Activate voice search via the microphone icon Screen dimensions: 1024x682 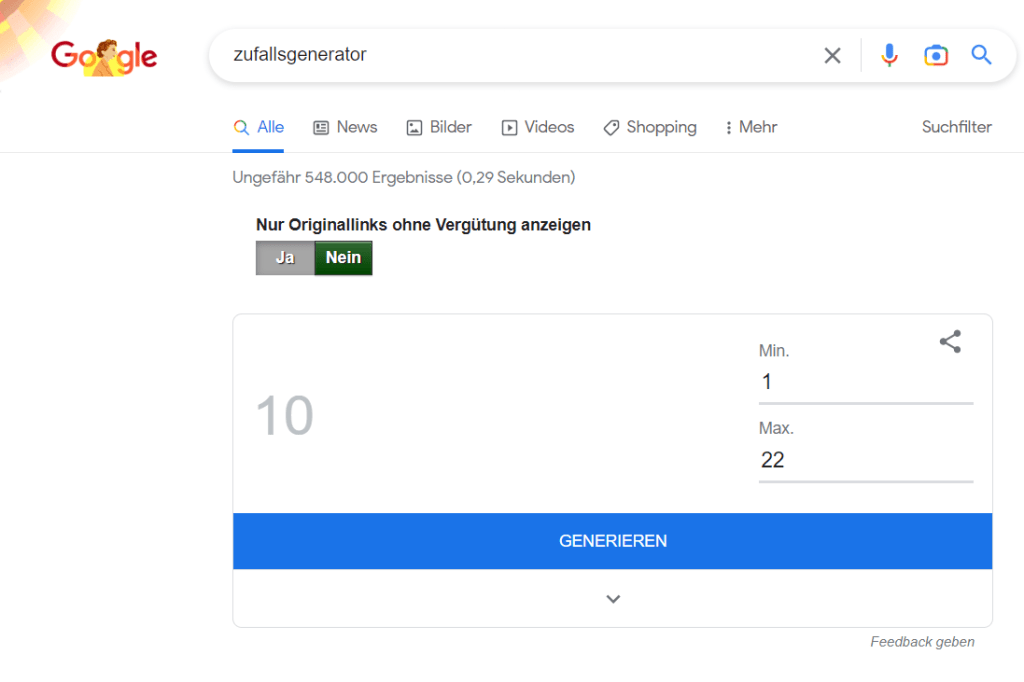[x=889, y=55]
